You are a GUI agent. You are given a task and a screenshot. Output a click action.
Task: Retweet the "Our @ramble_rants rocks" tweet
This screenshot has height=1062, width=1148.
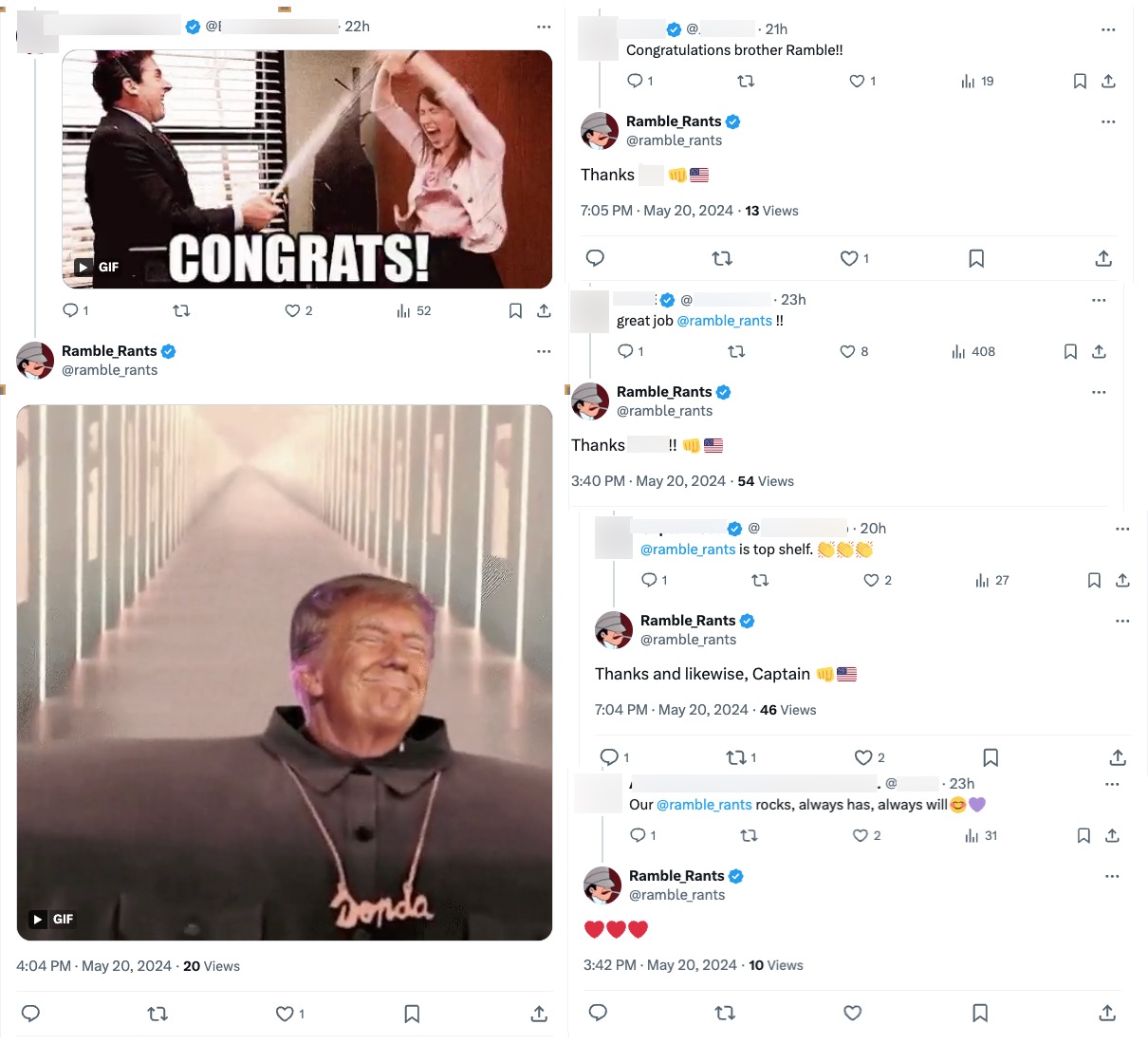coord(749,835)
